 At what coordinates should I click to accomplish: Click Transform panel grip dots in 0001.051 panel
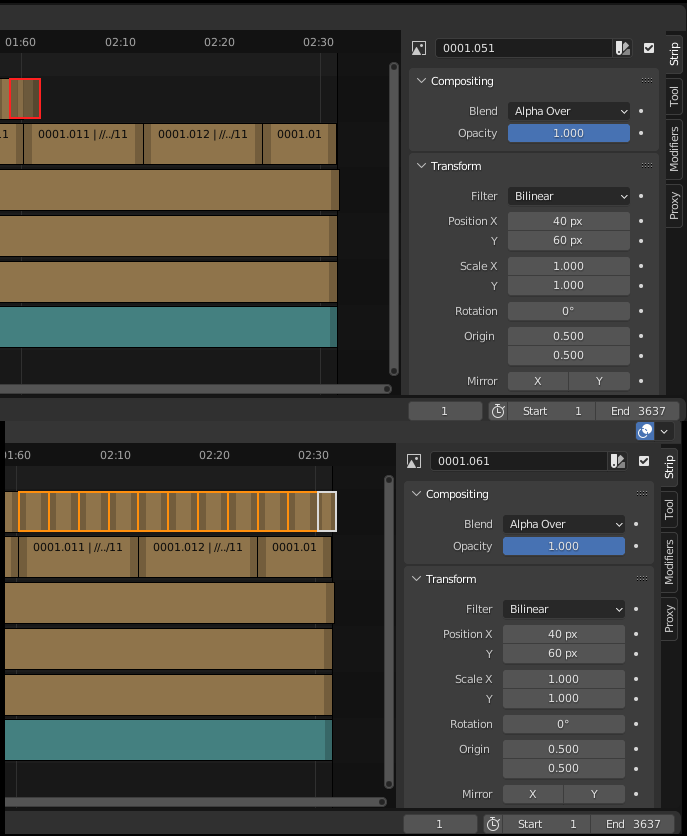coord(647,166)
